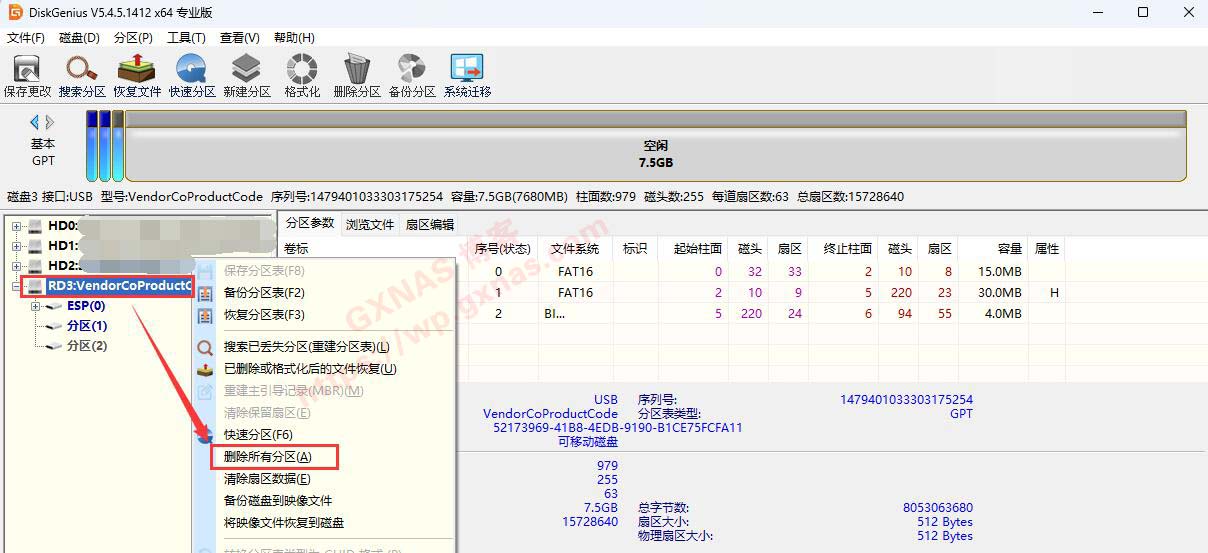Choose 删除所有分区(A) from the context menu
The image size is (1208, 553).
coord(268,457)
